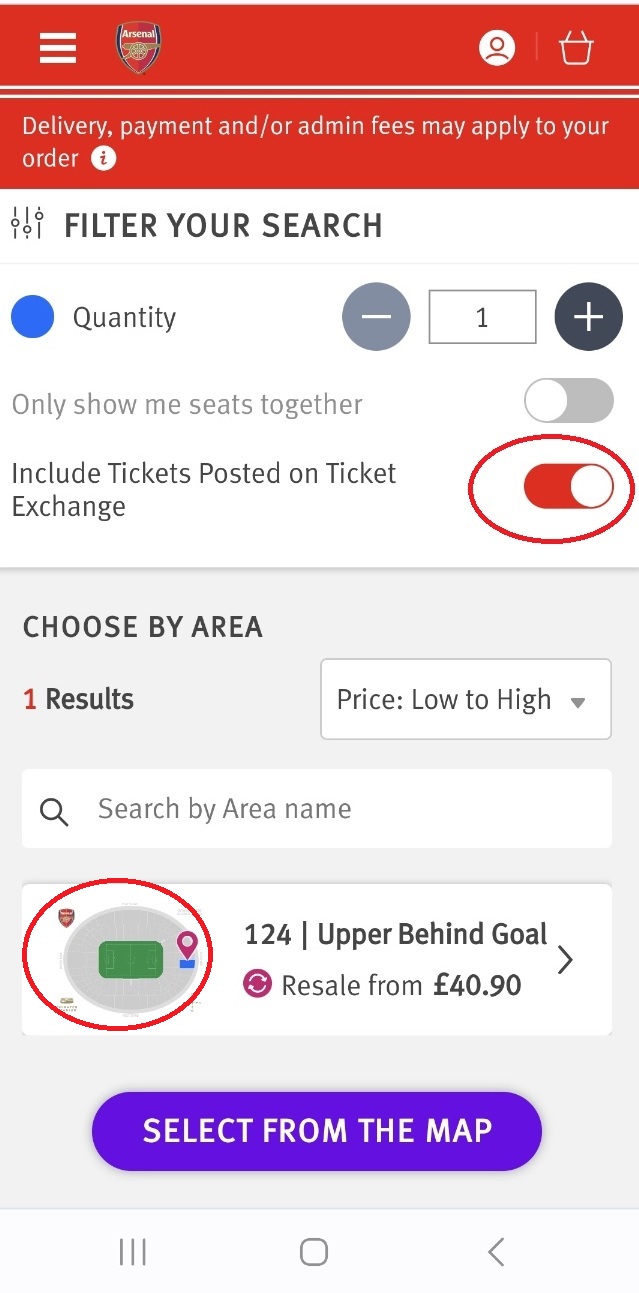Click the blue quantity color dot
Viewport: 639px width, 1293px height.
click(32, 318)
